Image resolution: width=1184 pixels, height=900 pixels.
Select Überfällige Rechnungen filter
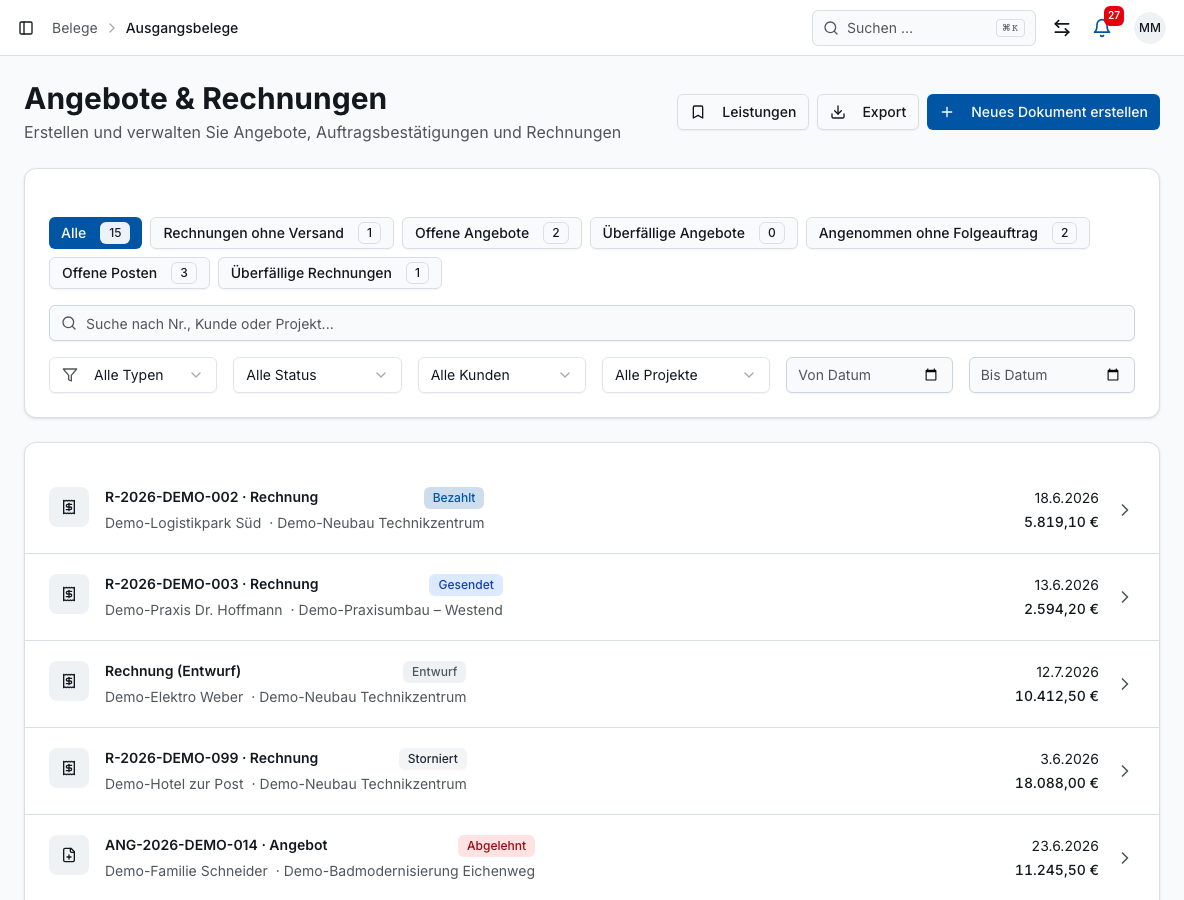click(330, 273)
